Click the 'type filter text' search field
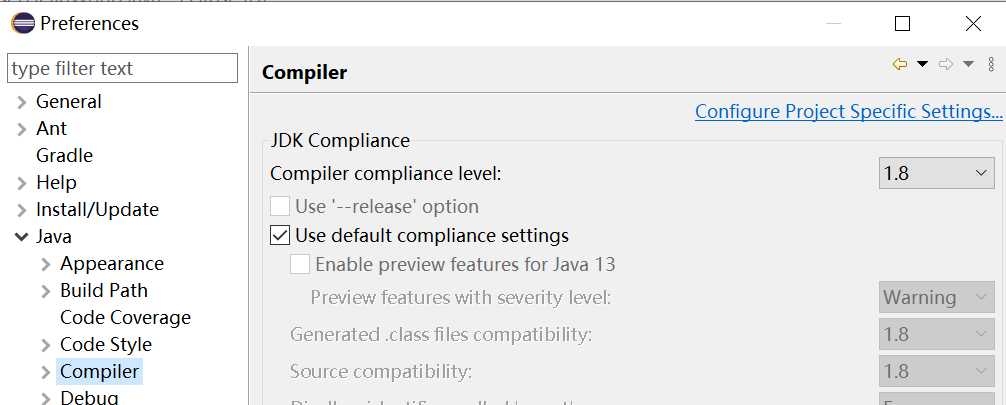The height and width of the screenshot is (405, 1006). (x=122, y=69)
